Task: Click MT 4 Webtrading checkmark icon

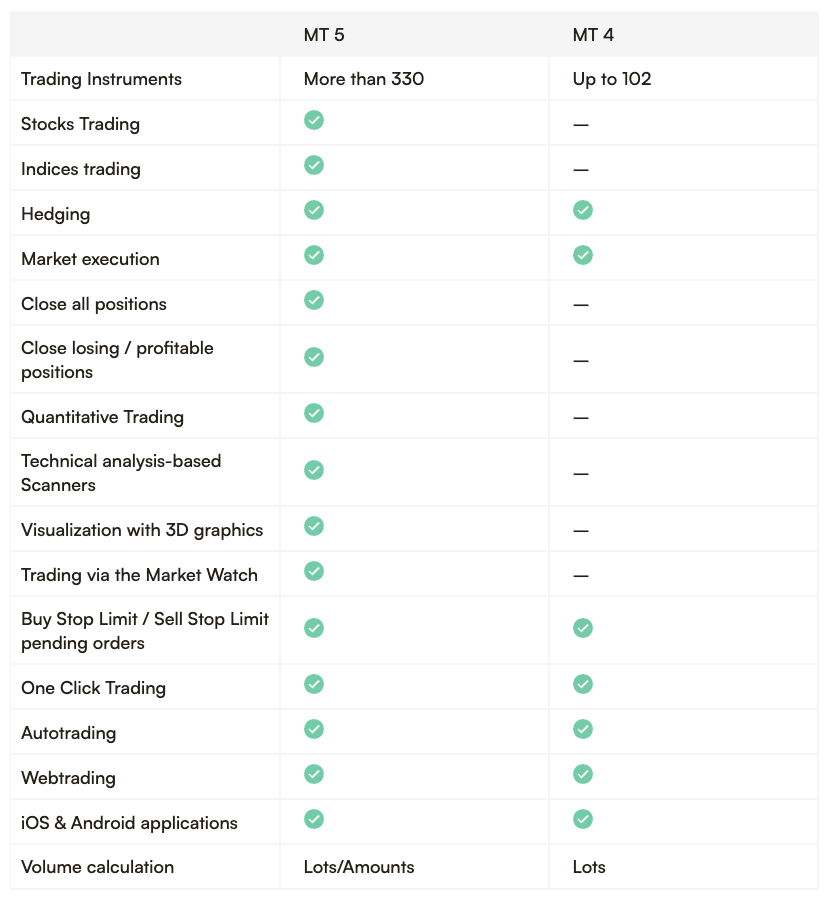Action: pyautogui.click(x=583, y=774)
